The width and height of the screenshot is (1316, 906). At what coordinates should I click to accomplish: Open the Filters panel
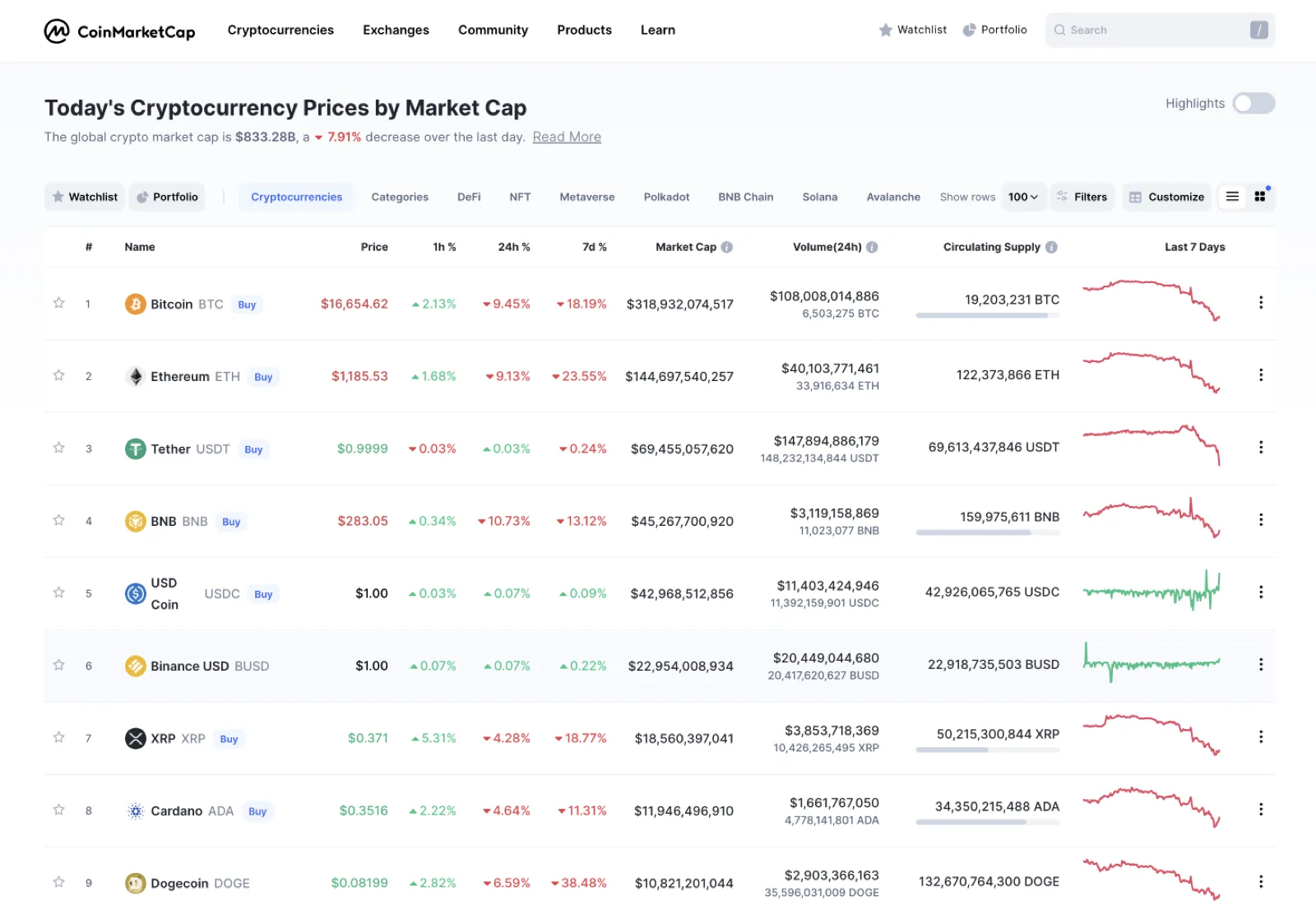(x=1082, y=197)
